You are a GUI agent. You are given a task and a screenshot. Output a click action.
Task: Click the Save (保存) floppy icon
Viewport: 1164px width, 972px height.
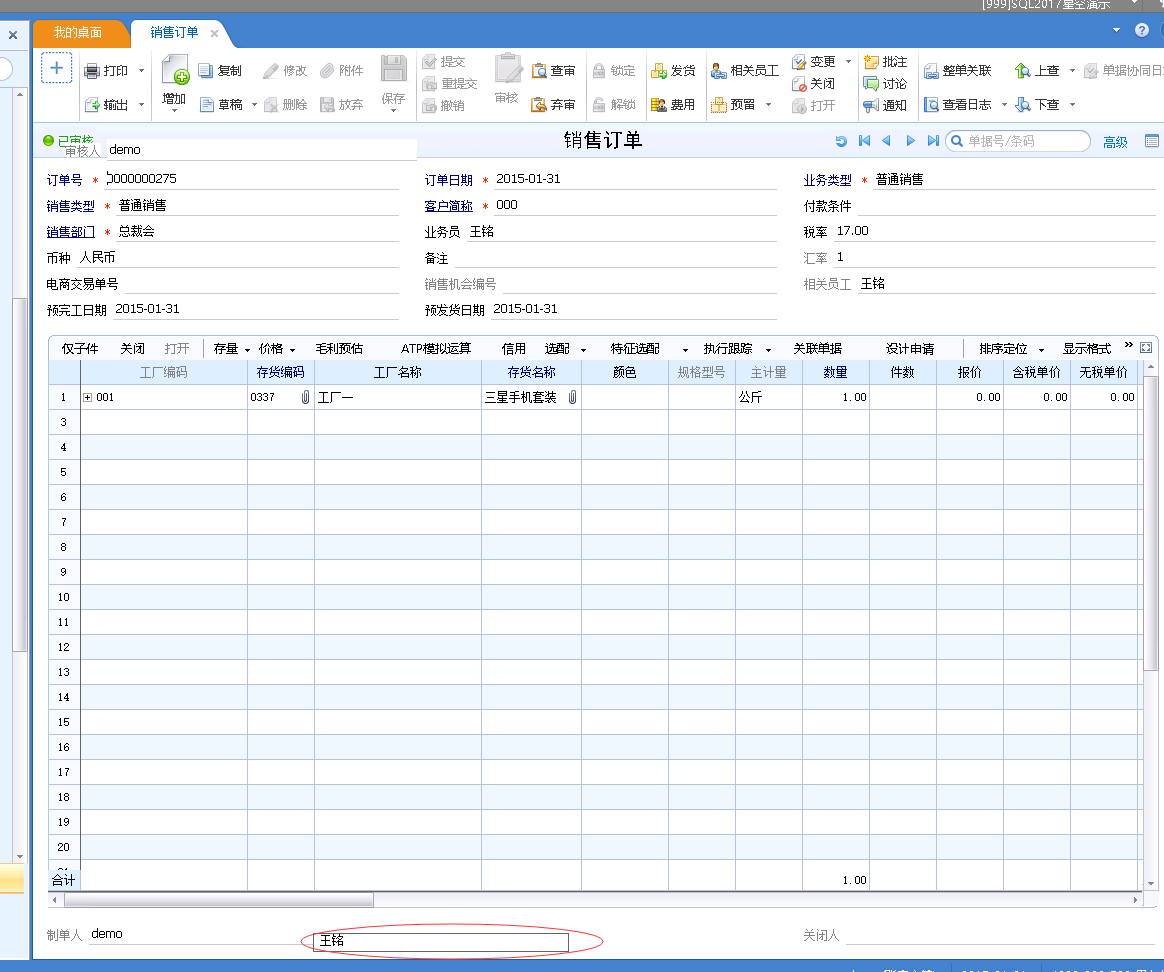coord(393,68)
